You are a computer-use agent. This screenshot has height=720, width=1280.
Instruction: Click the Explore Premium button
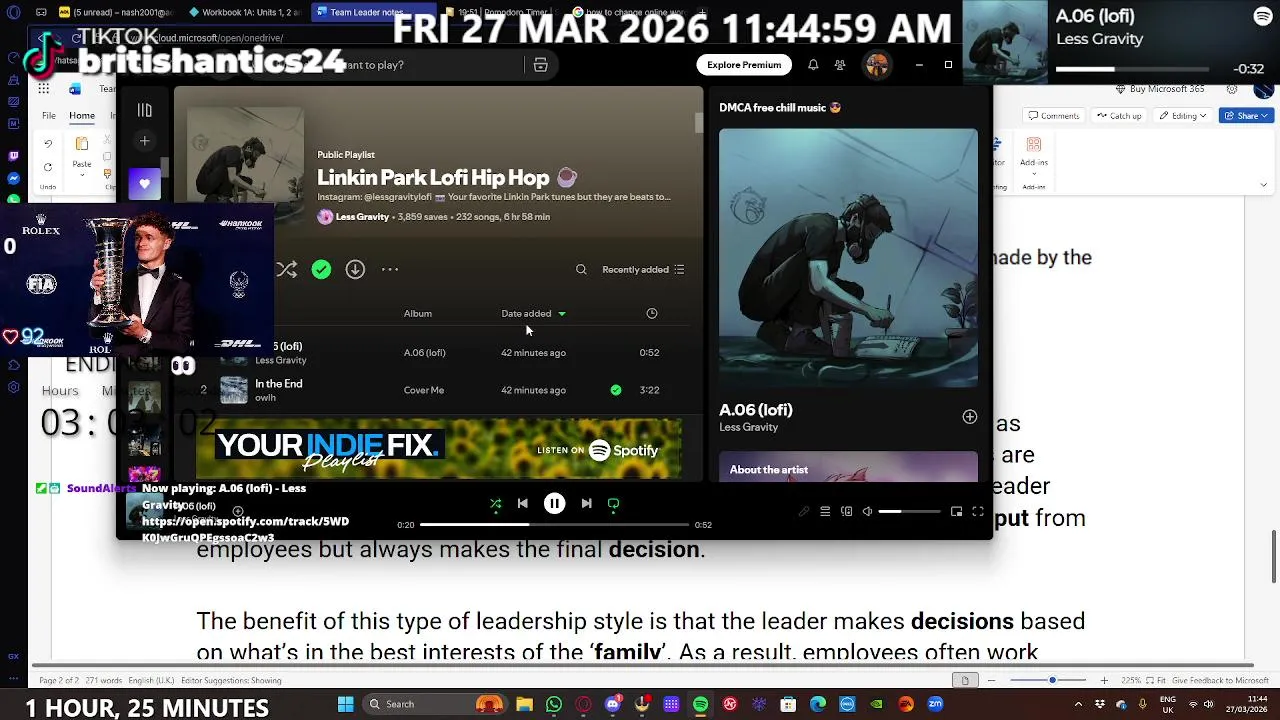coord(744,65)
